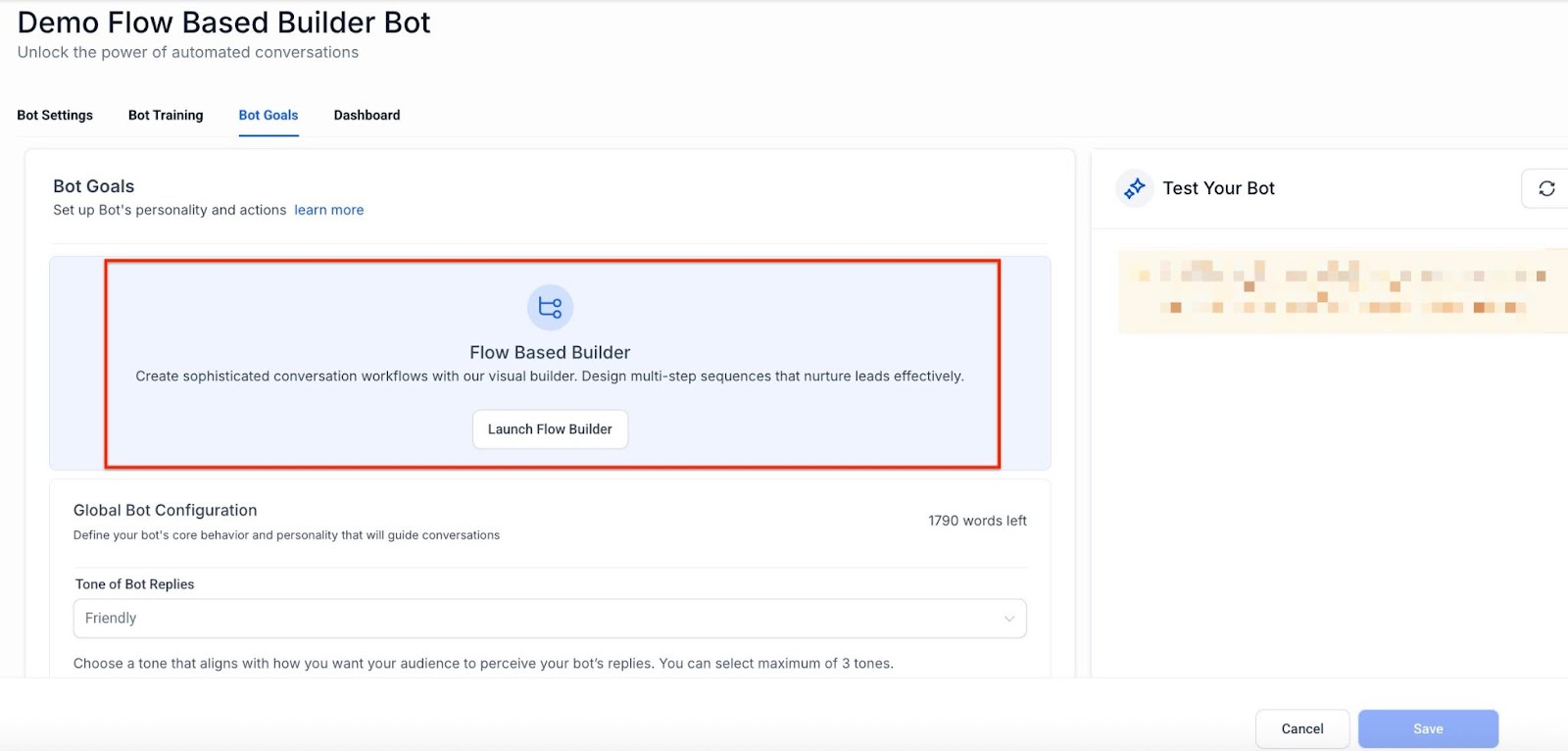Open the Tone of Bot Replies selector

(549, 619)
